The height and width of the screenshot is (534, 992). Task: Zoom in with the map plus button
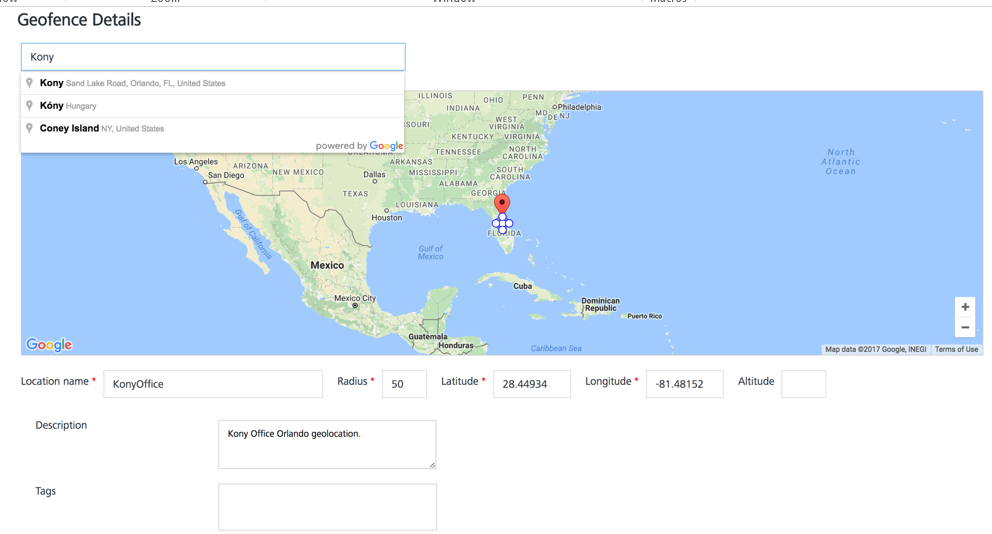pos(965,307)
